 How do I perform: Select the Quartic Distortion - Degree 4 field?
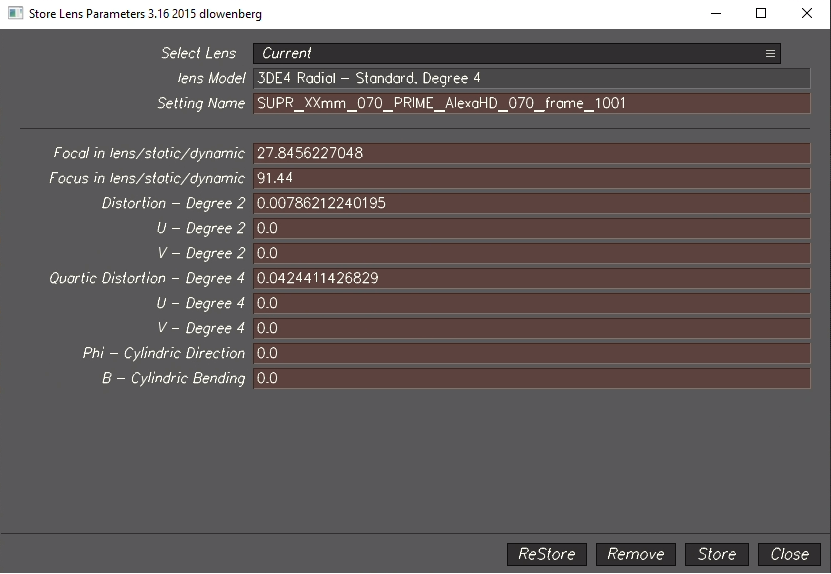pos(530,278)
